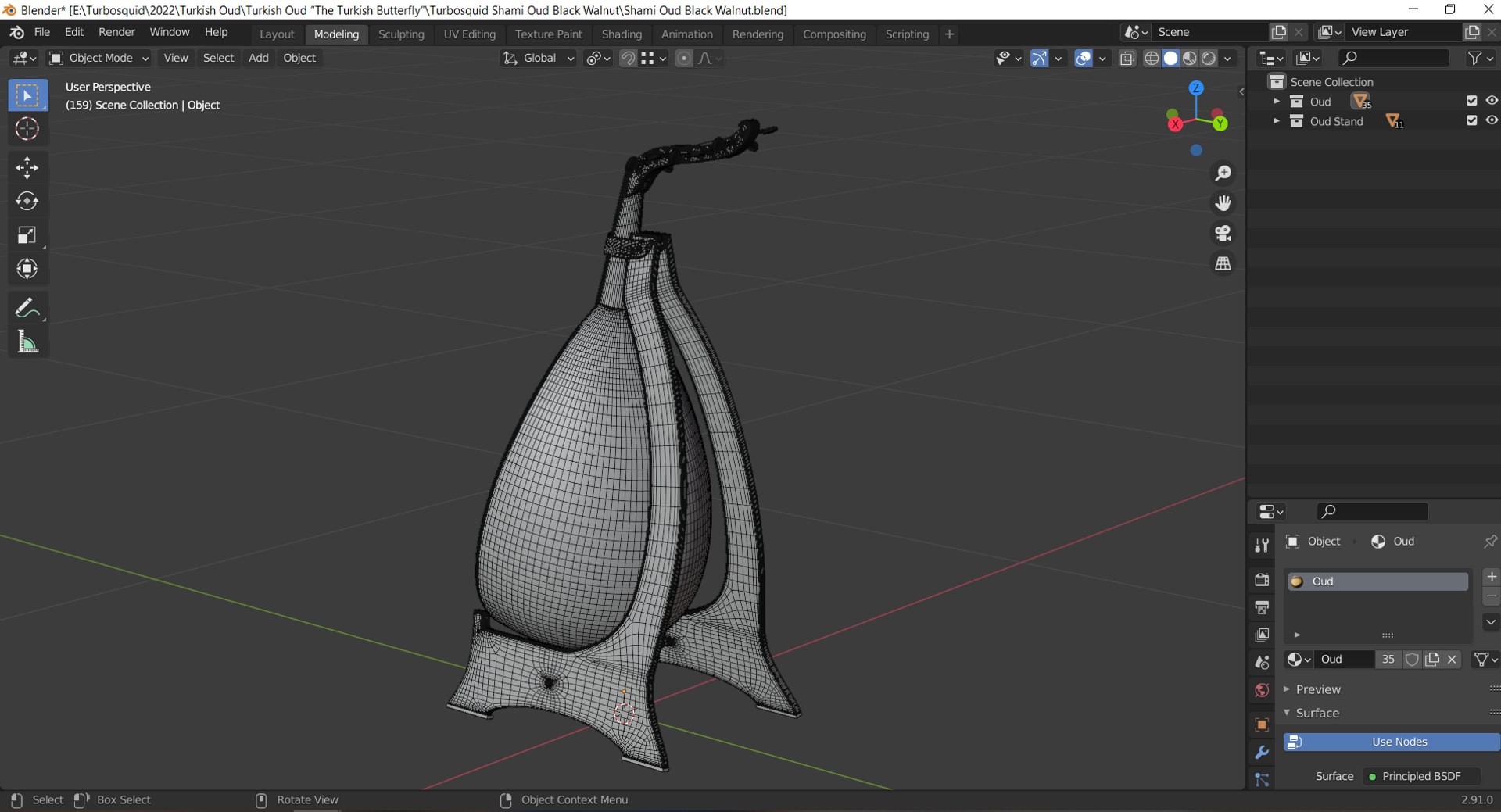Image resolution: width=1501 pixels, height=812 pixels.
Task: Click the Move view hand icon
Action: (x=1223, y=203)
